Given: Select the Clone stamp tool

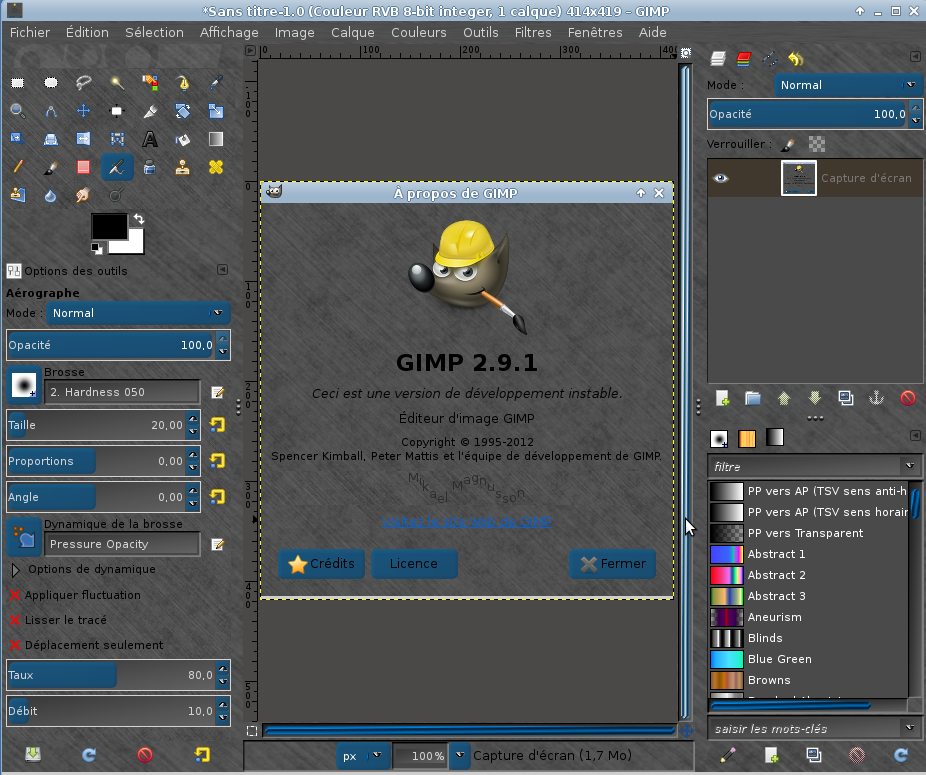Looking at the screenshot, I should pyautogui.click(x=183, y=167).
